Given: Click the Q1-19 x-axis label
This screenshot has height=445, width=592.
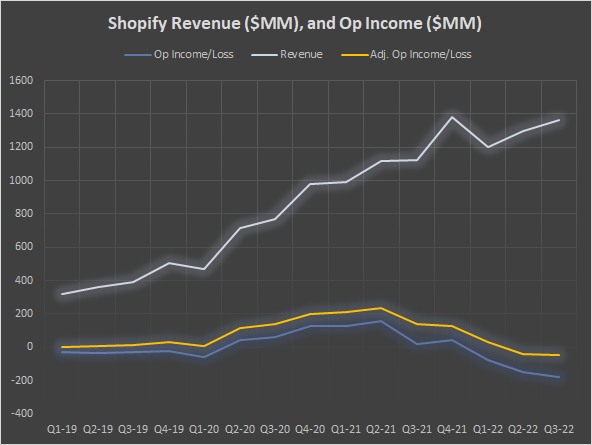Looking at the screenshot, I should (x=62, y=430).
